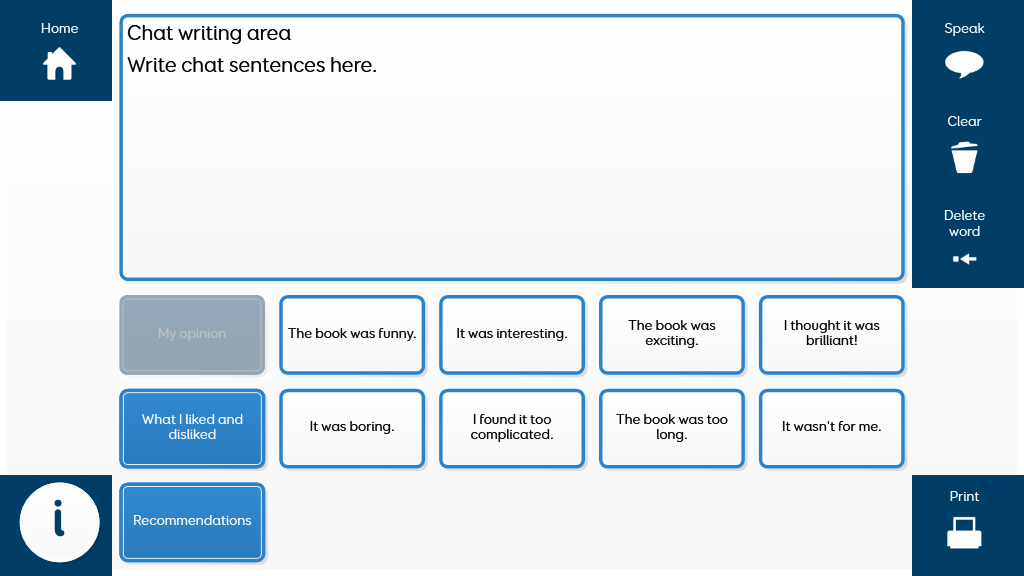Pick 'The book was too long.' phrase
This screenshot has width=1024, height=576.
click(x=672, y=427)
